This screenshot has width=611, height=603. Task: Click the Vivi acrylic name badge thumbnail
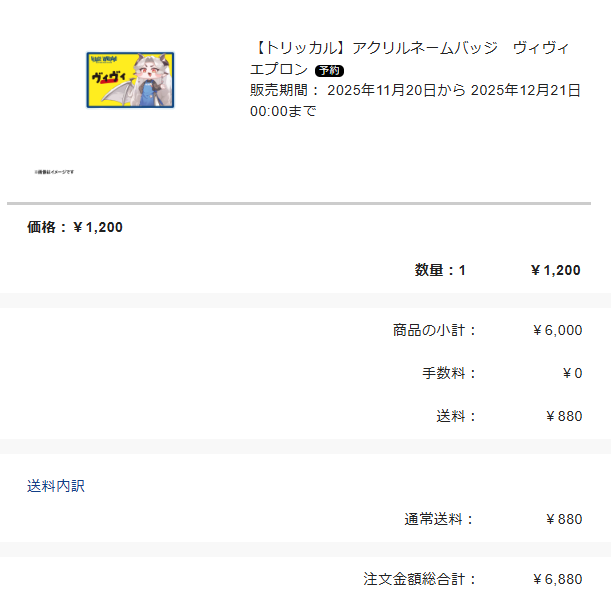pos(130,80)
